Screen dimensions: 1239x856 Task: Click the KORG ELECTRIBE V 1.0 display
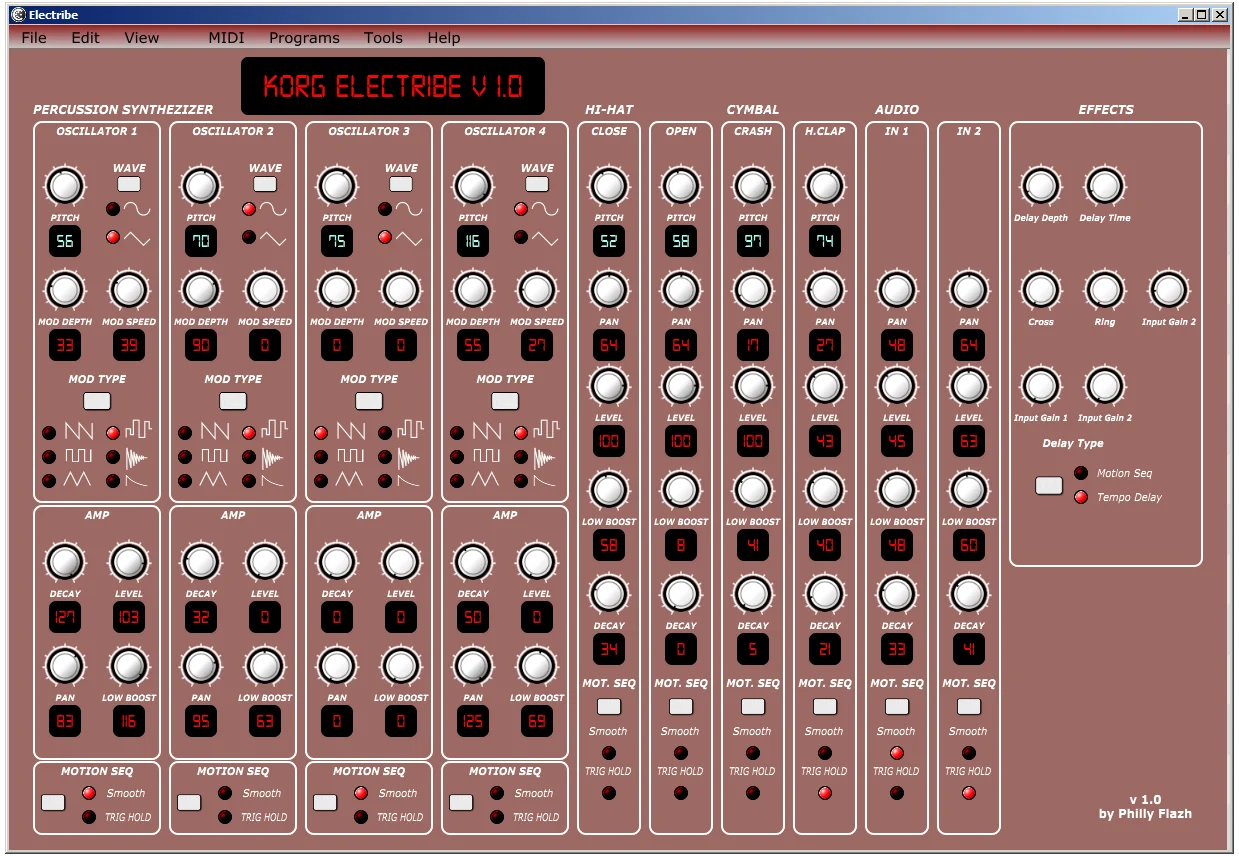tap(393, 86)
